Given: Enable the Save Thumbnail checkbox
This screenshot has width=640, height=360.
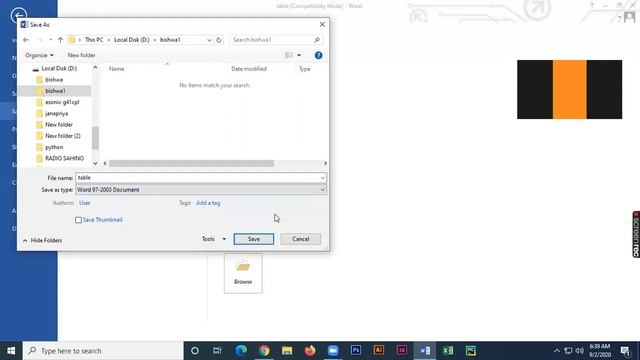Looking at the screenshot, I should pos(78,220).
